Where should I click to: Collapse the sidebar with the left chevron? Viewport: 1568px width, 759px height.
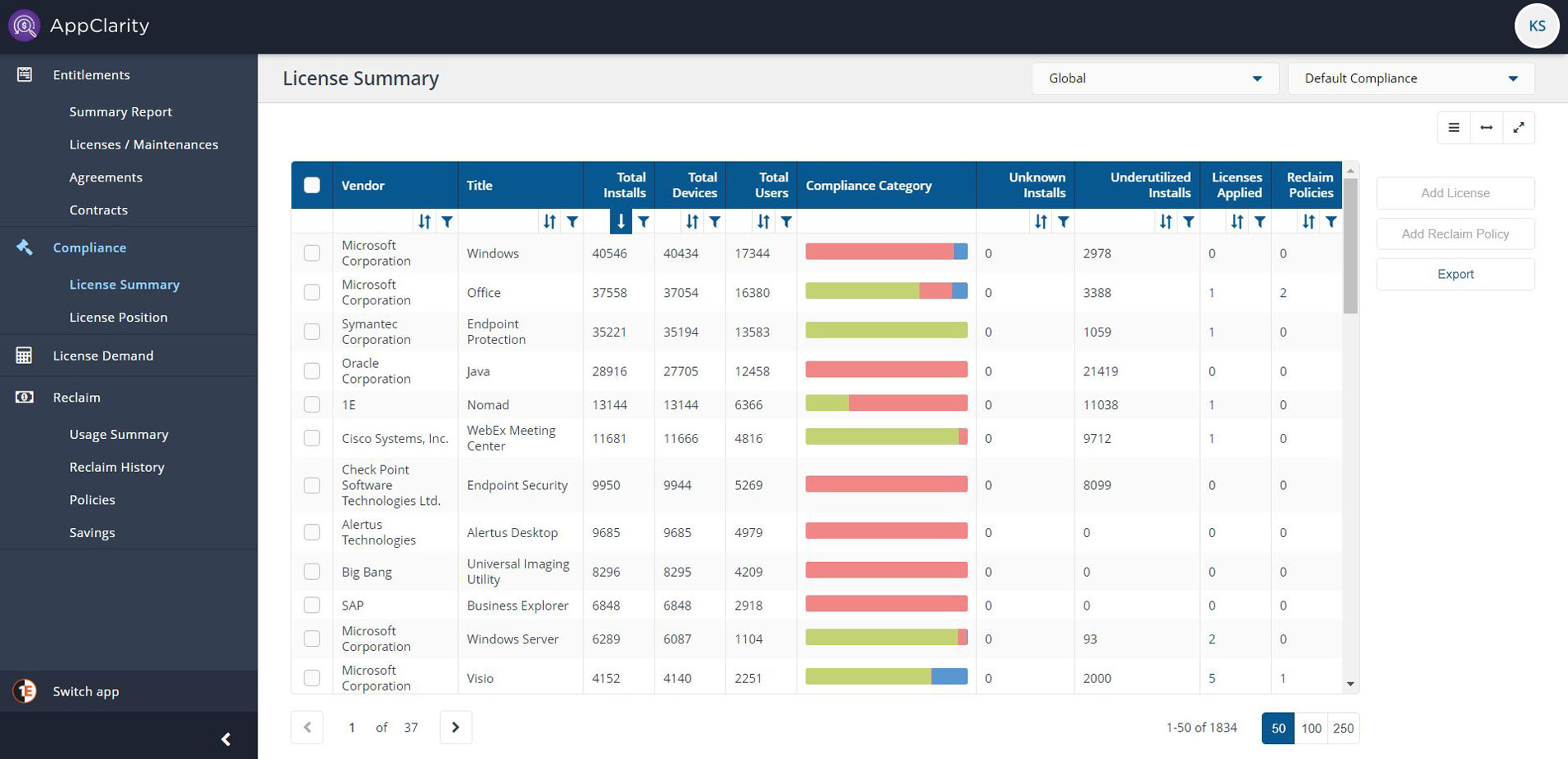226,739
